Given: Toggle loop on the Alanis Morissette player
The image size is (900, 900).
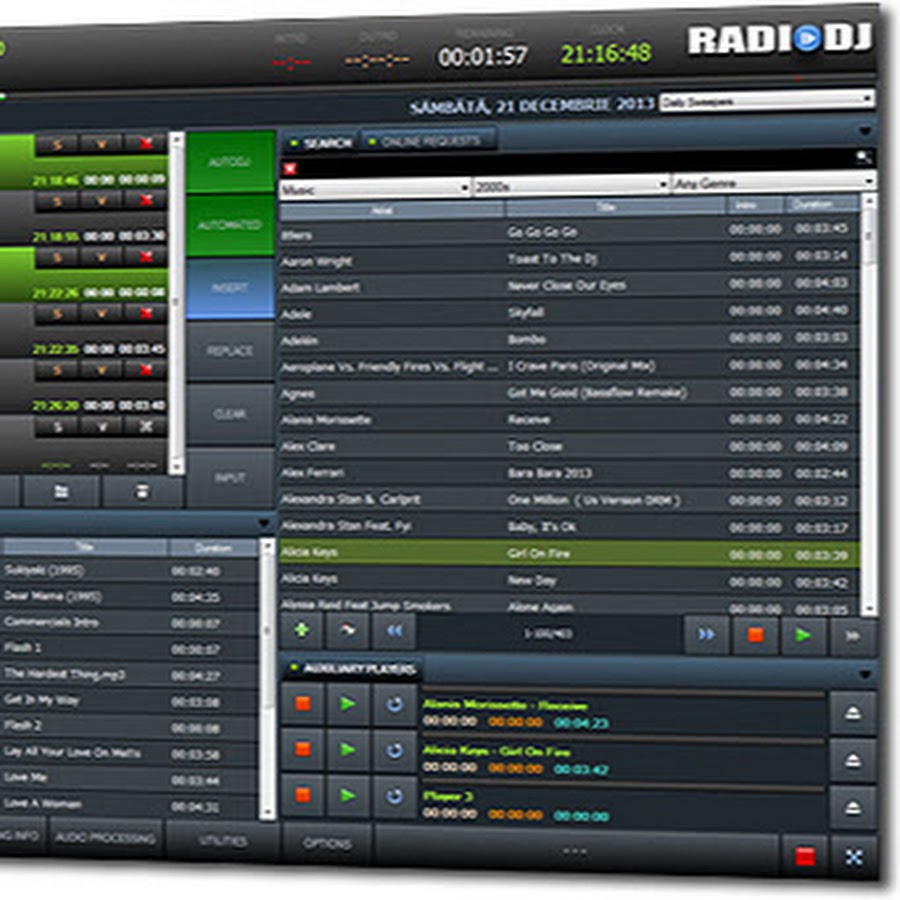Looking at the screenshot, I should (x=394, y=705).
